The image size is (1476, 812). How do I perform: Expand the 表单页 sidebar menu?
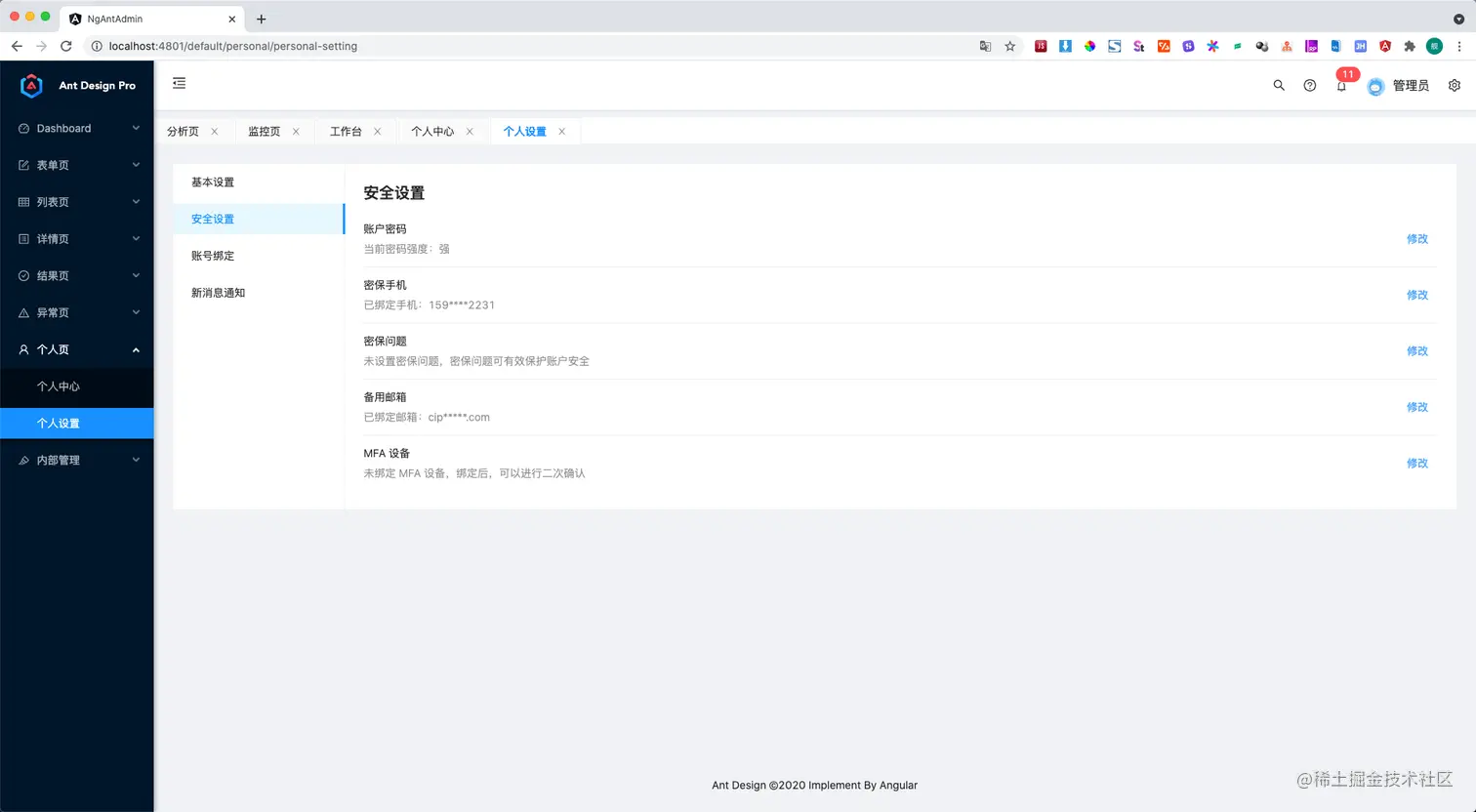pyautogui.click(x=77, y=166)
